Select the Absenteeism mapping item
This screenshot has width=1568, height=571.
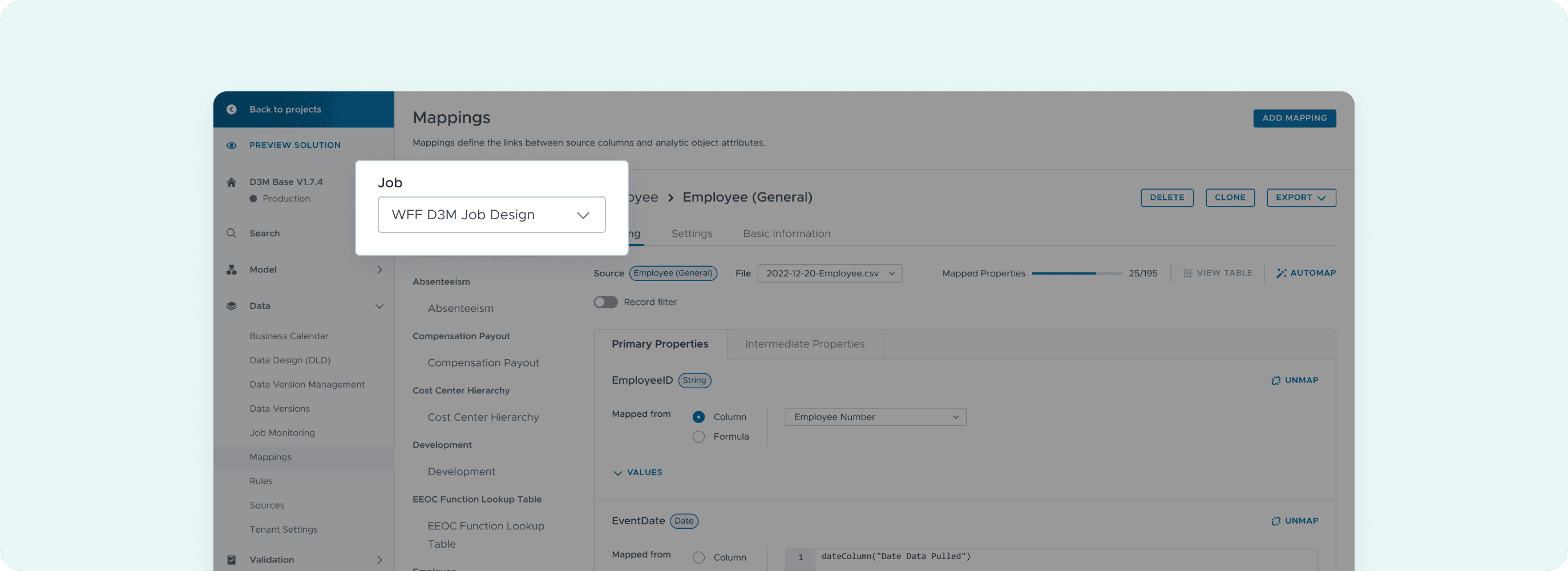(x=460, y=308)
